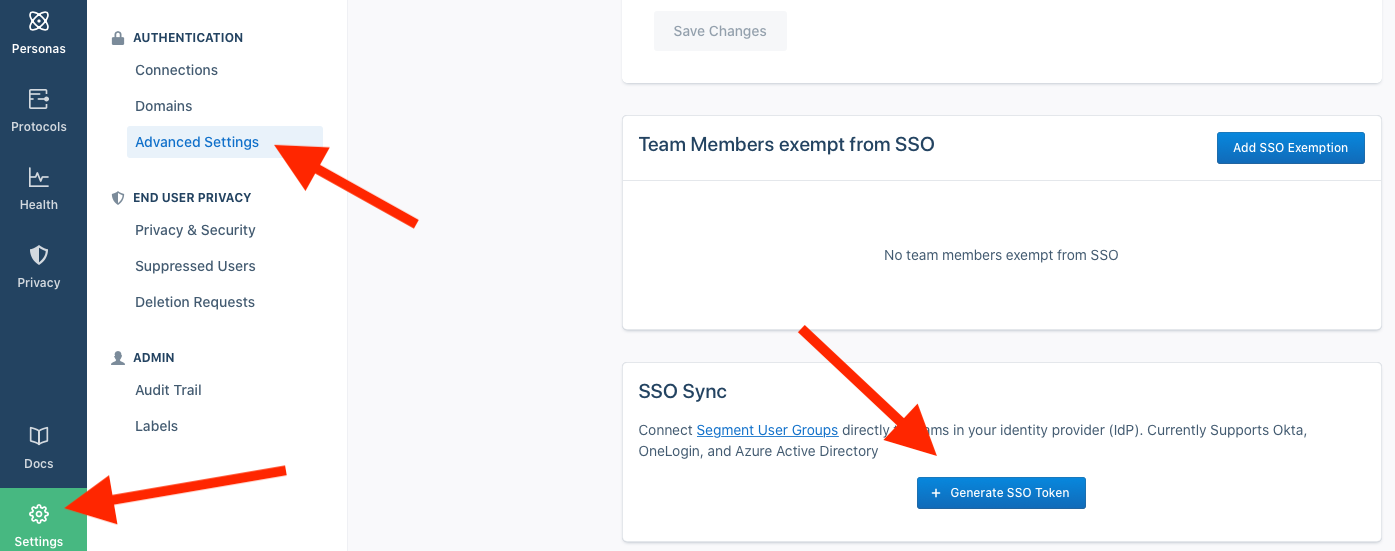Open Docs from the left navigation
This screenshot has height=551, width=1395.
coord(39,436)
